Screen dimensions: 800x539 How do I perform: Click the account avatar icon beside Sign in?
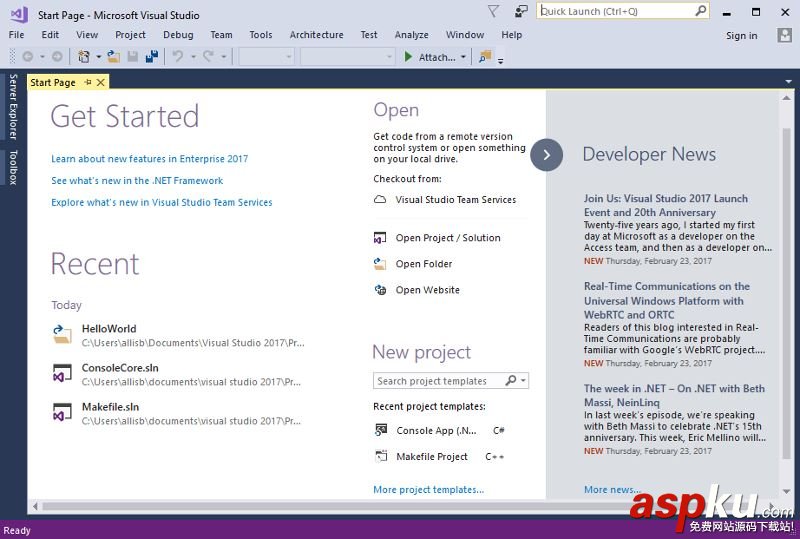(784, 35)
